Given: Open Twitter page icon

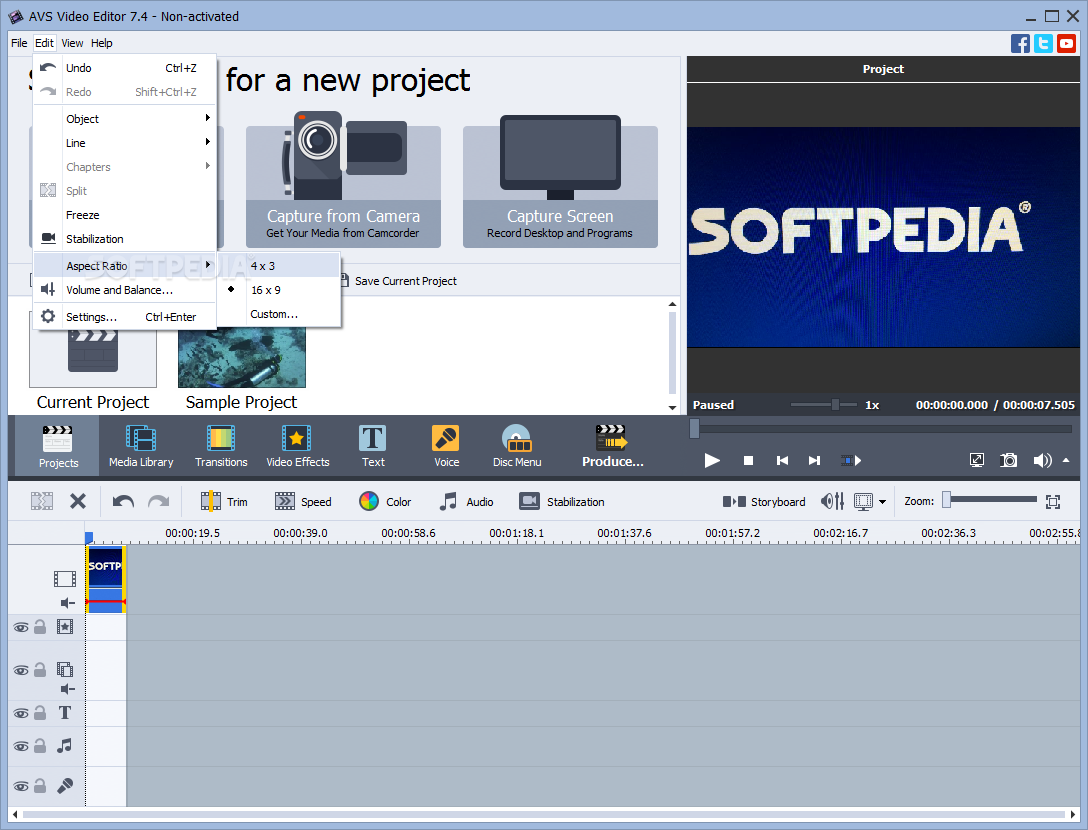Looking at the screenshot, I should point(1043,43).
